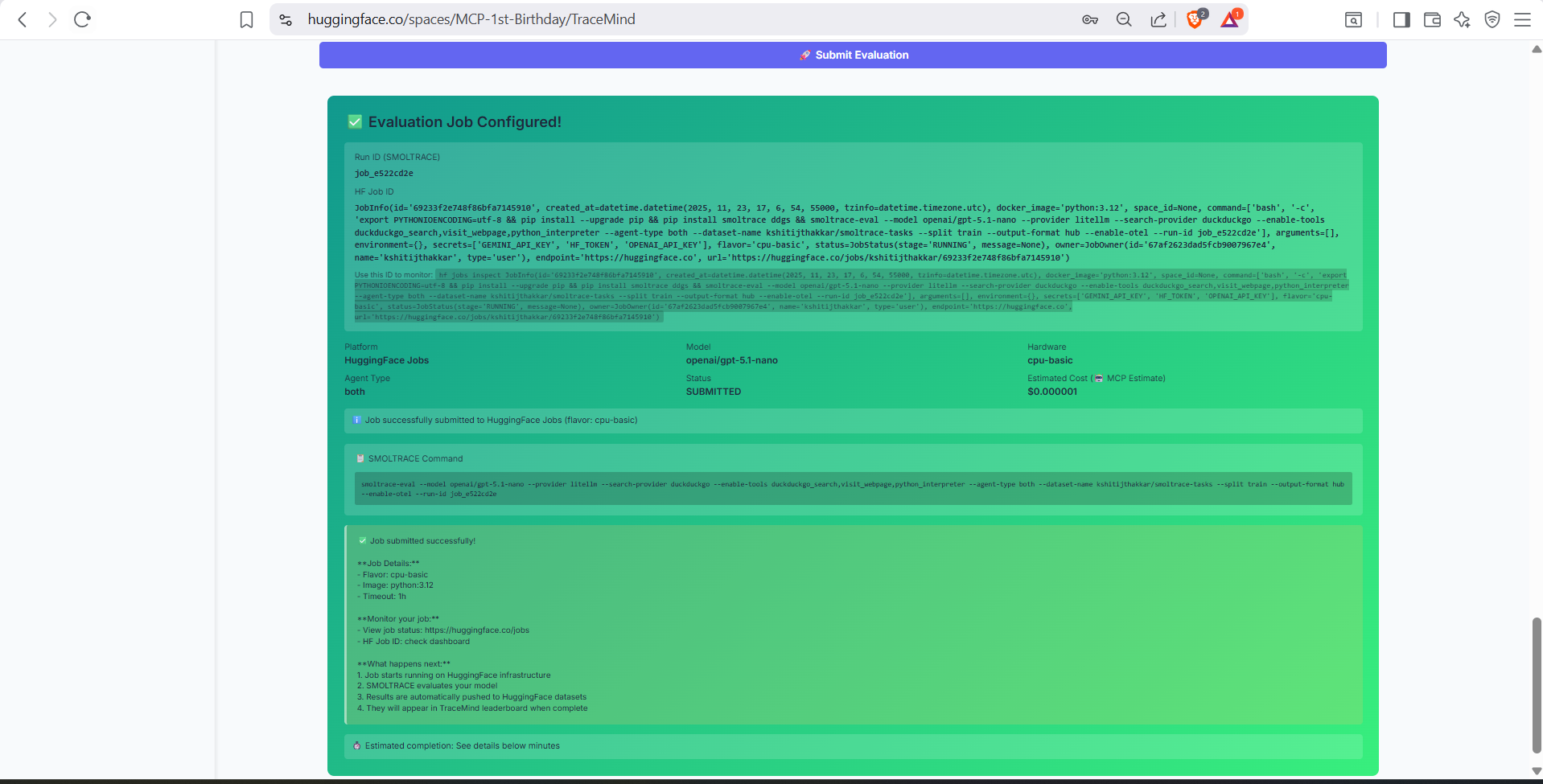Click the HuggingFace Jobs platform value
The width and height of the screenshot is (1543, 784).
(x=387, y=360)
